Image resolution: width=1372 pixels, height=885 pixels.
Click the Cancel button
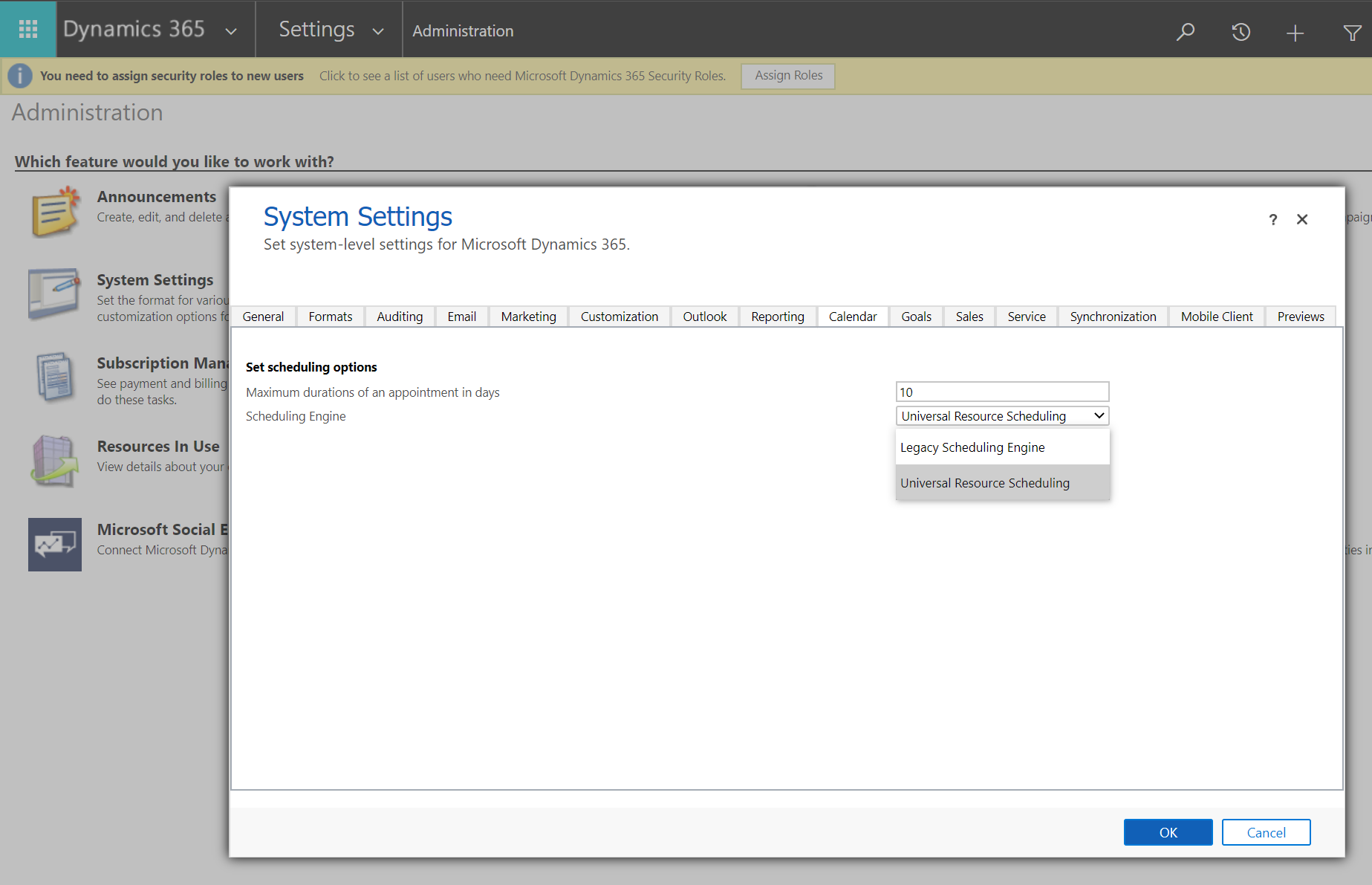pyautogui.click(x=1266, y=832)
